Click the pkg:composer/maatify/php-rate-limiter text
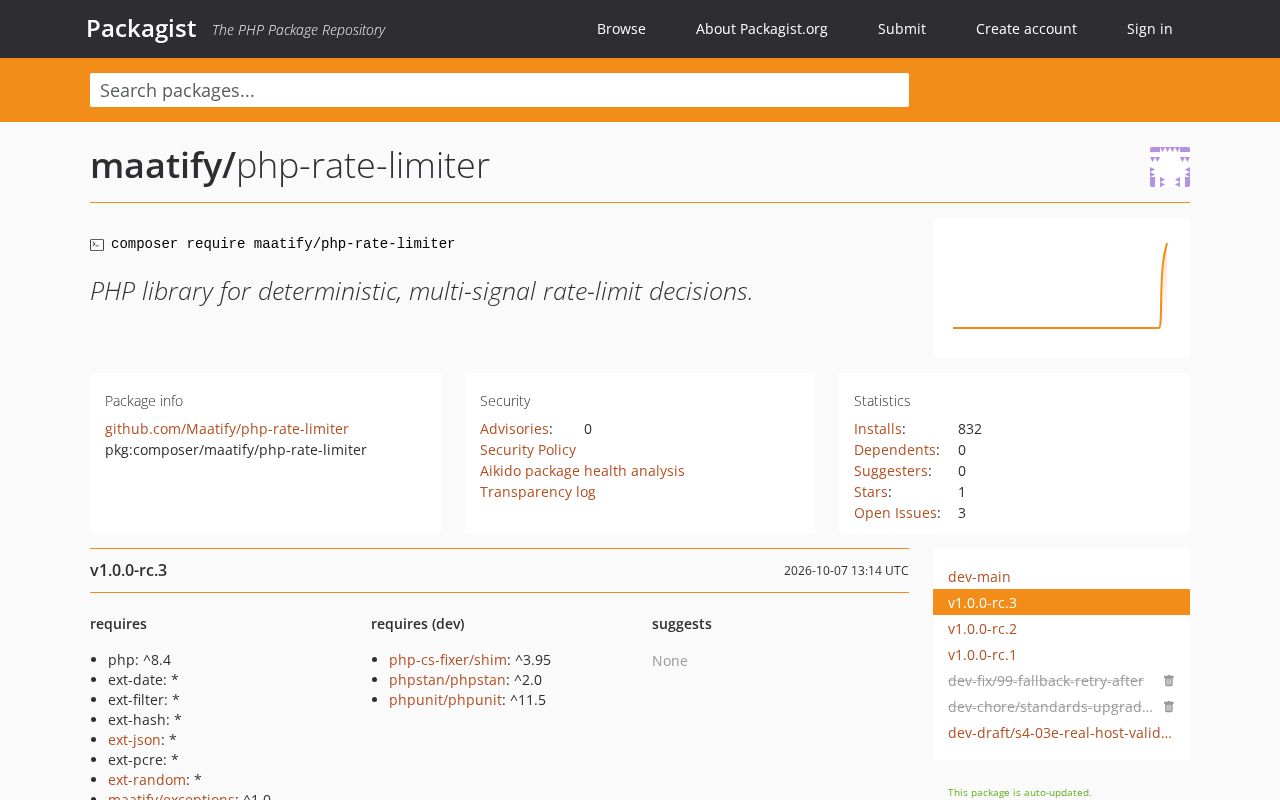The height and width of the screenshot is (800, 1280). tap(236, 450)
